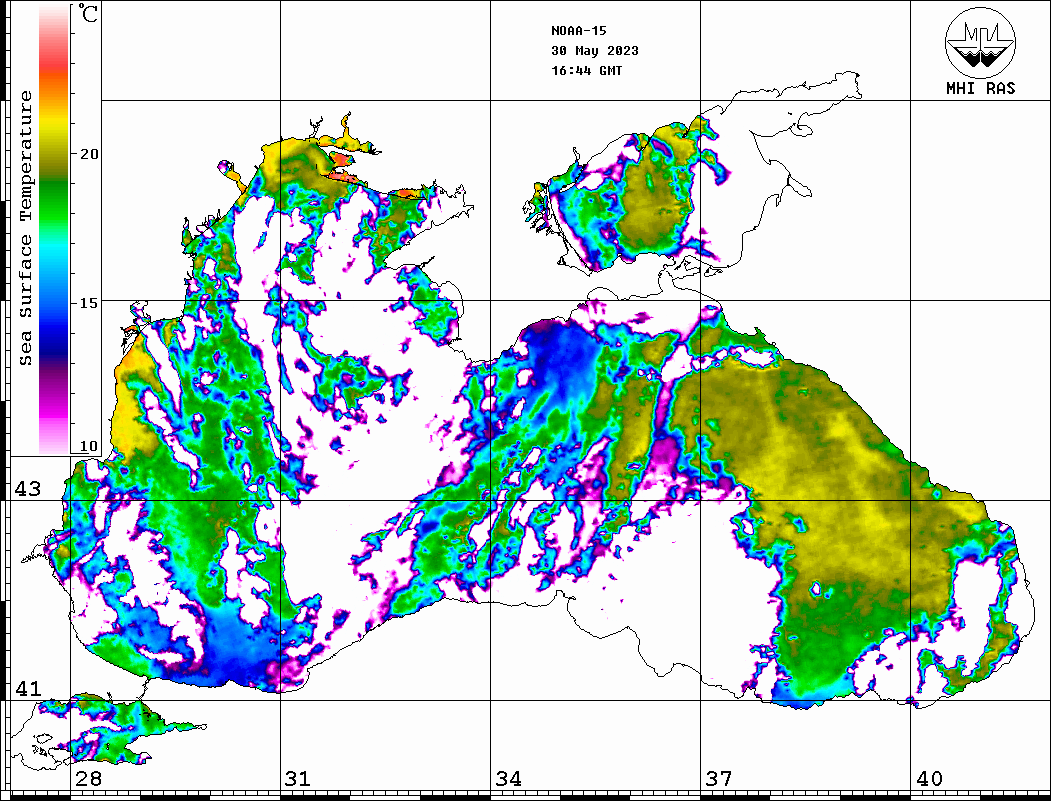Click the temperature color scale bar
Viewport: 1051px width, 801px height.
tap(54, 229)
